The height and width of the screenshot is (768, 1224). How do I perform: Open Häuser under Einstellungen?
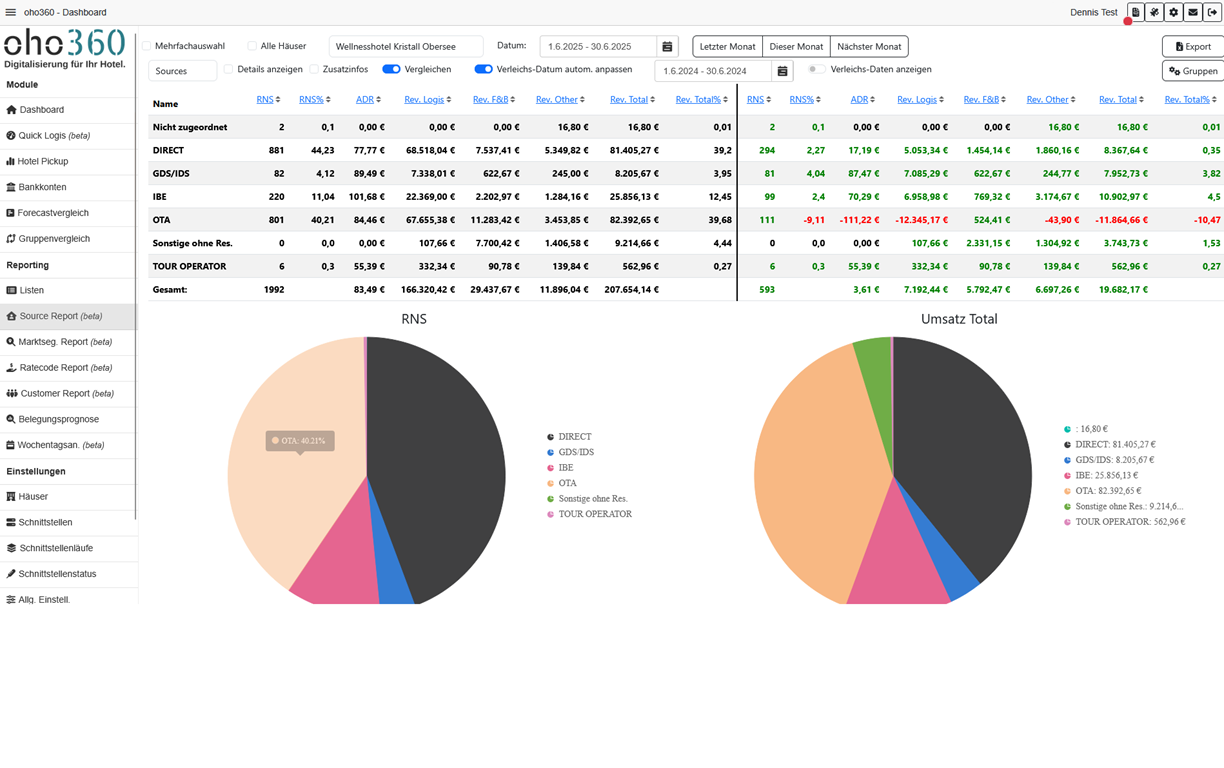tap(67, 496)
